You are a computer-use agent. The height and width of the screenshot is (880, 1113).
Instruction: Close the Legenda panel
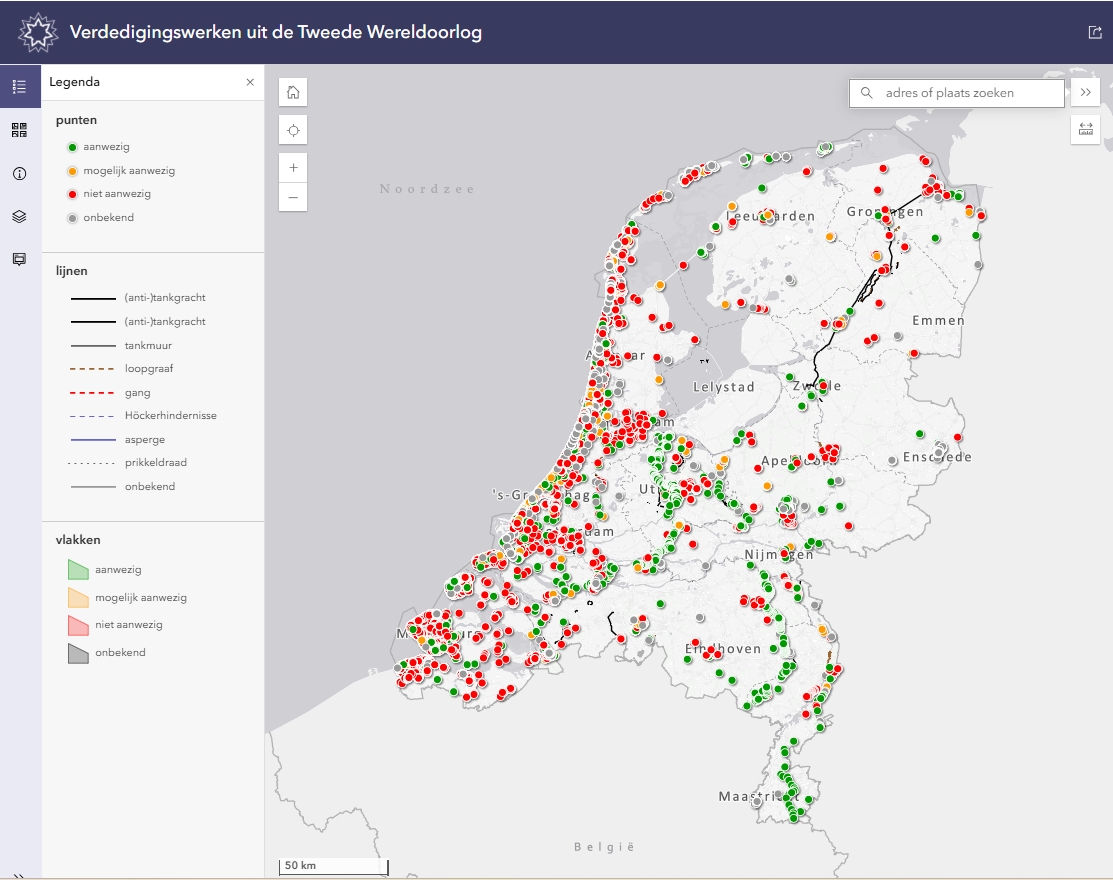(250, 83)
